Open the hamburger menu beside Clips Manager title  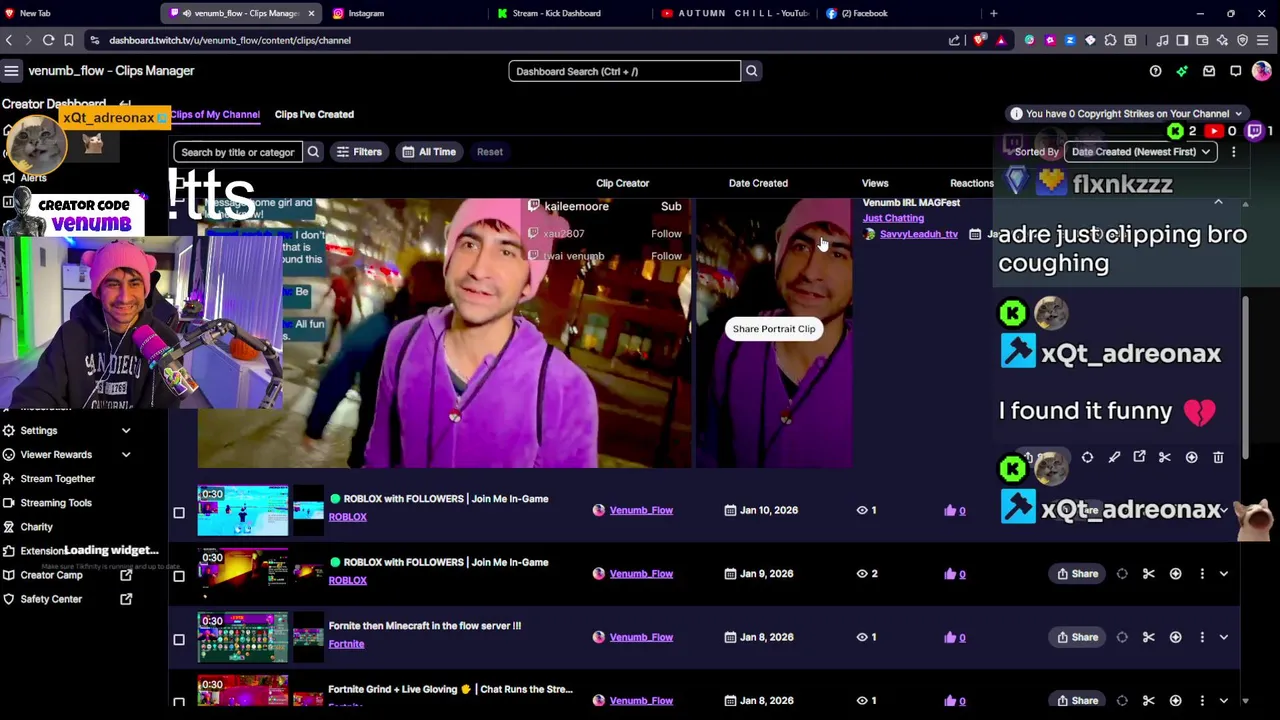coord(11,71)
